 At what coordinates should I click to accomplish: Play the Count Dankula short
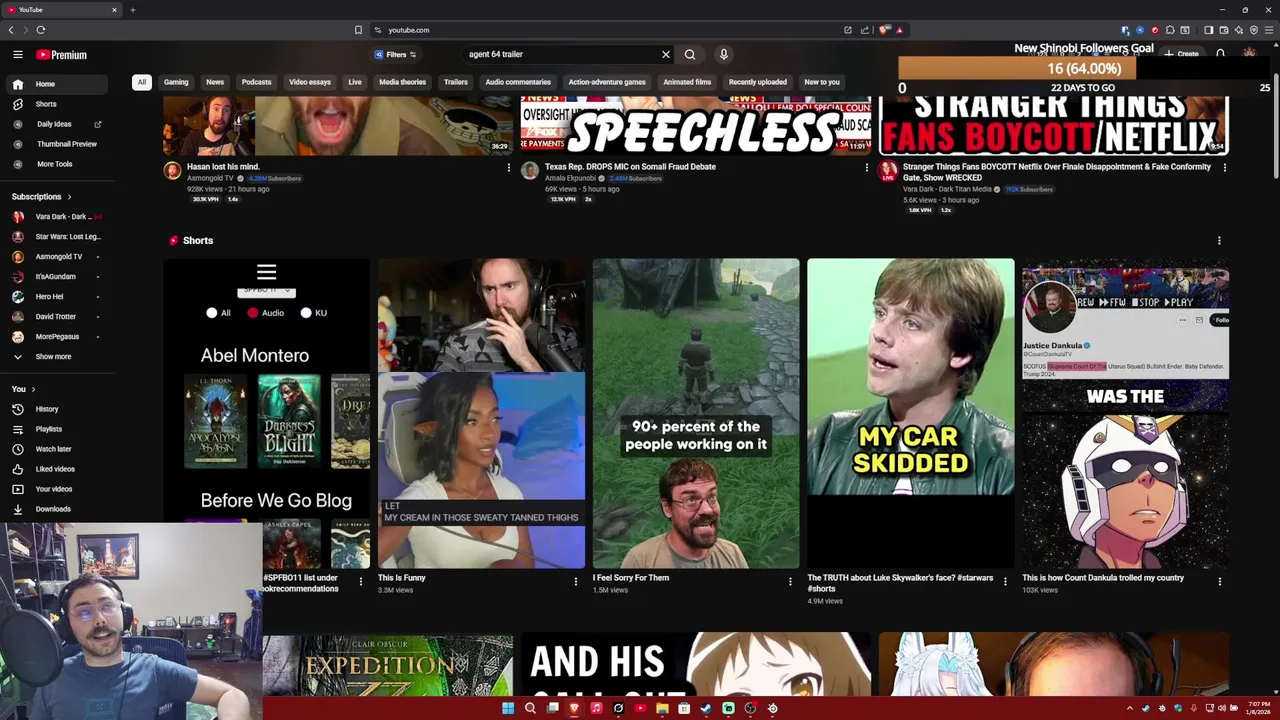click(x=1125, y=413)
